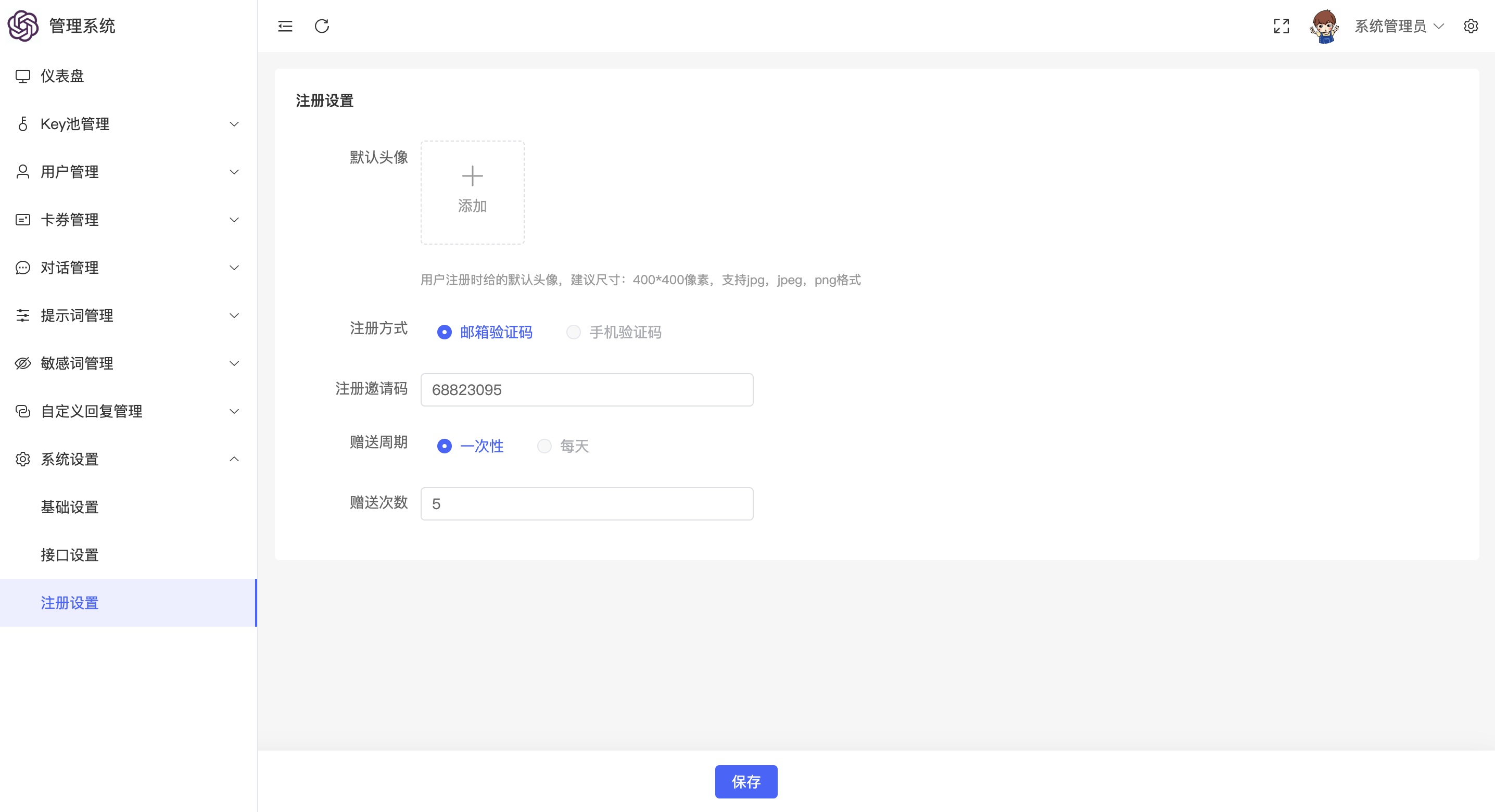The image size is (1495, 812).
Task: Click the management system logo icon
Action: [x=22, y=26]
